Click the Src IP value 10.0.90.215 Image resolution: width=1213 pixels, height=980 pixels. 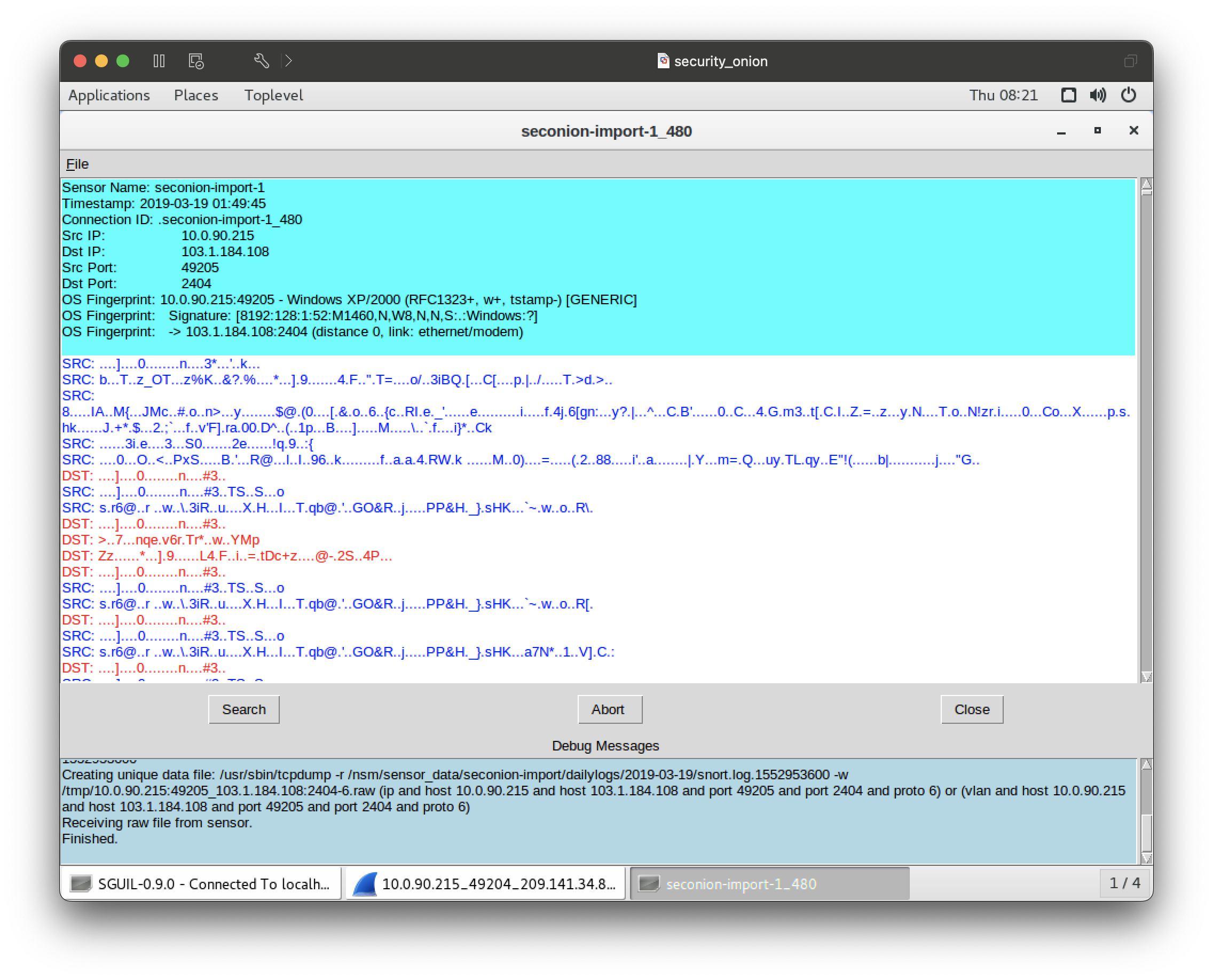point(217,235)
